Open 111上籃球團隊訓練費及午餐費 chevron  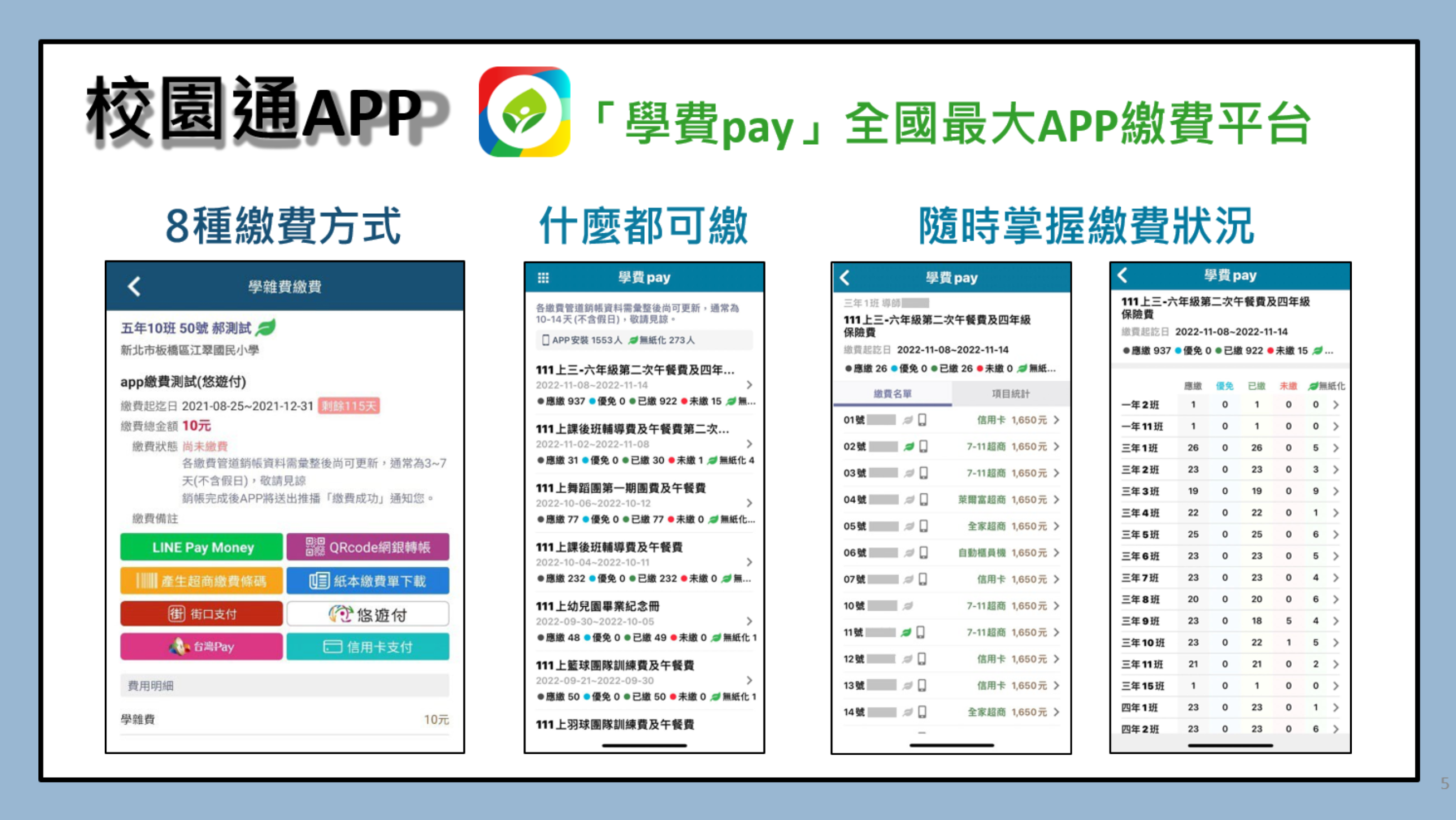pos(749,680)
